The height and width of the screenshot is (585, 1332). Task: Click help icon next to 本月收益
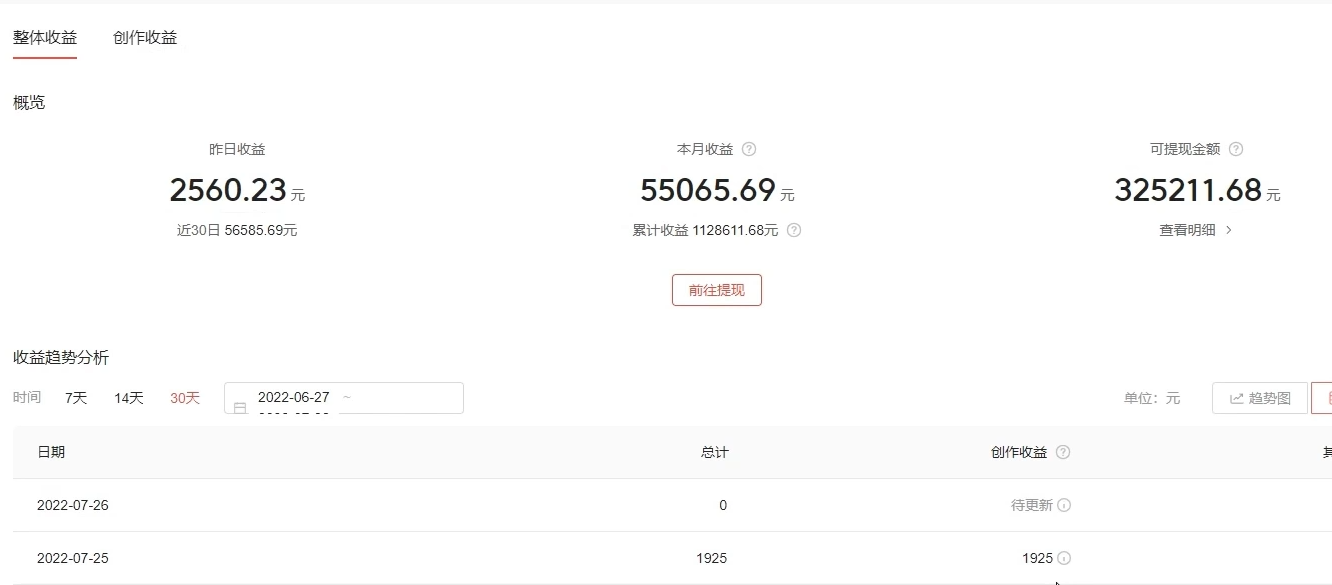click(x=749, y=149)
